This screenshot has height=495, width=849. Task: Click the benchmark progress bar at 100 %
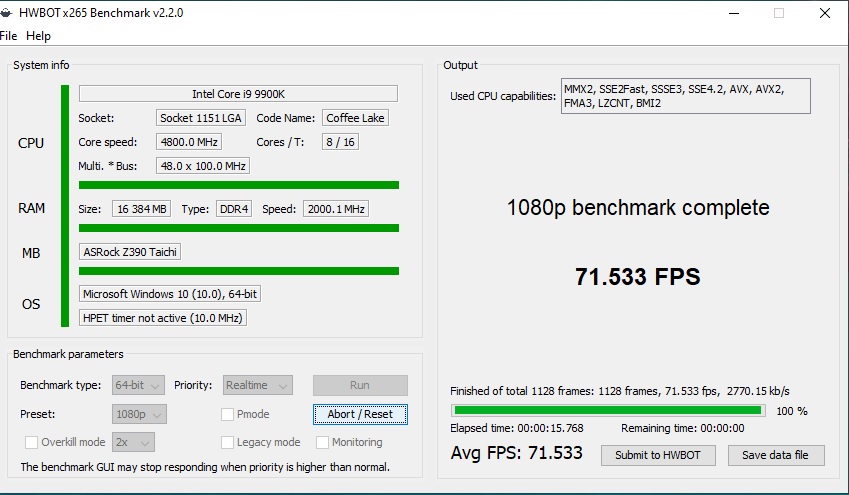pyautogui.click(x=608, y=411)
